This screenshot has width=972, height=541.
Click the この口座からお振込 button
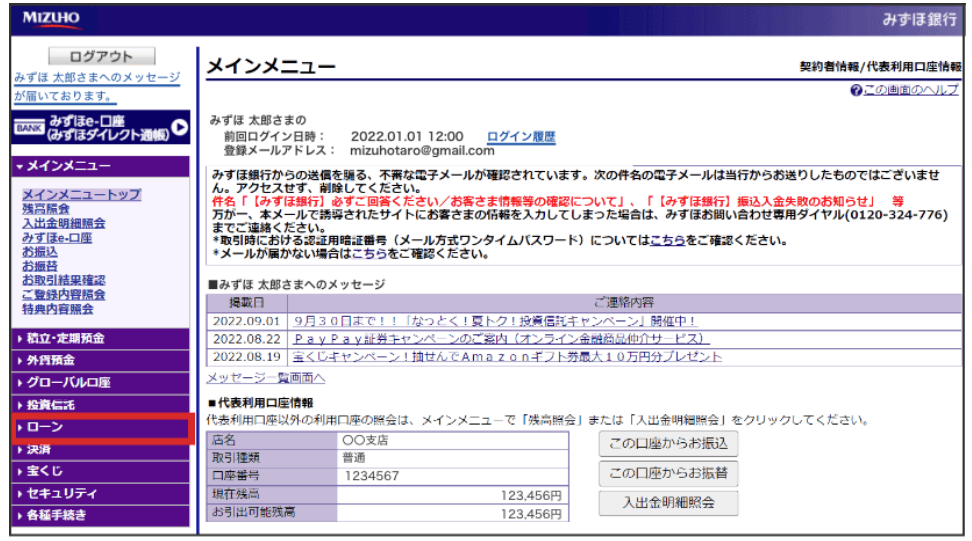(x=668, y=442)
